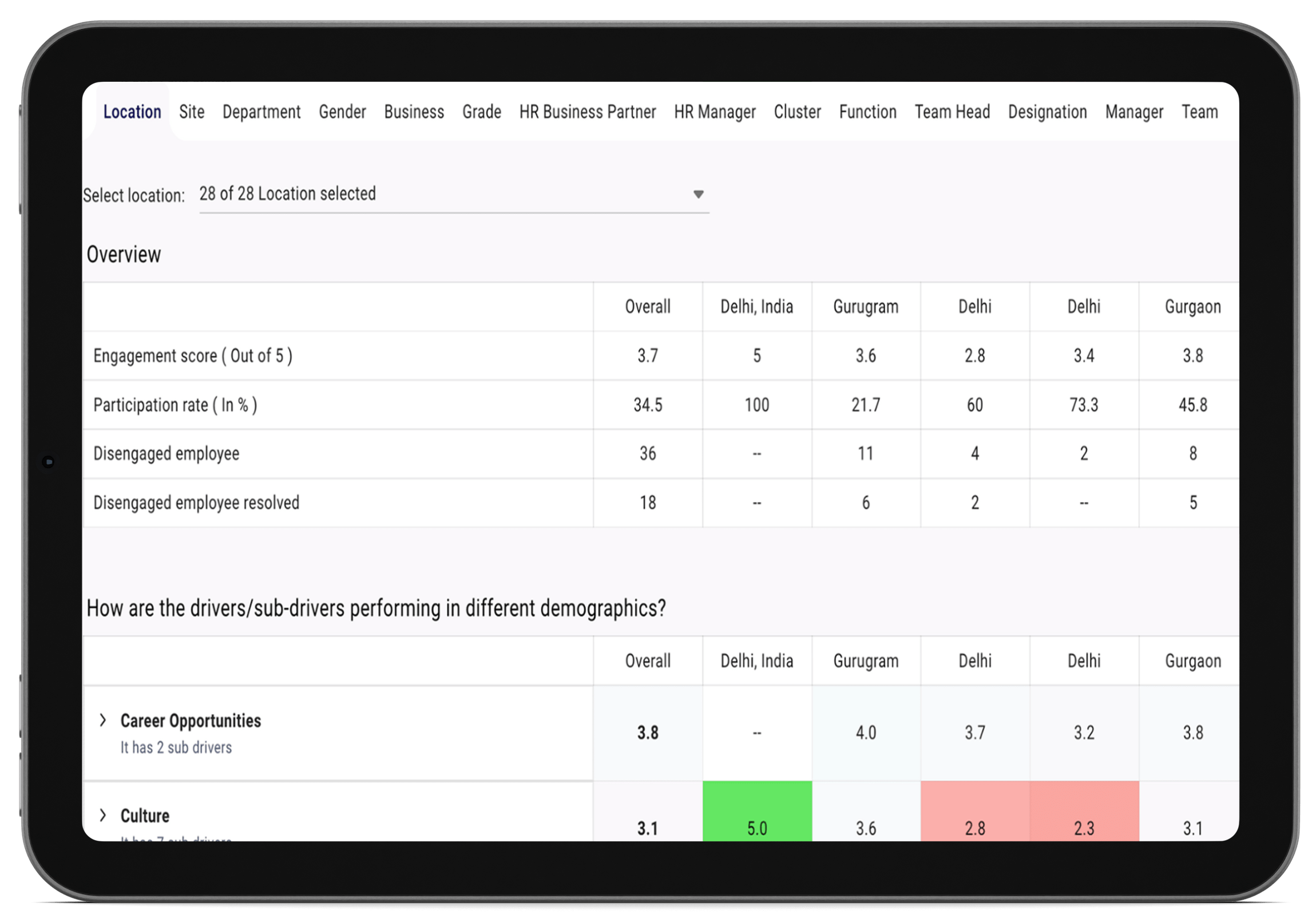Select the Cluster tab
This screenshot has height=918, width=1316.
click(797, 112)
